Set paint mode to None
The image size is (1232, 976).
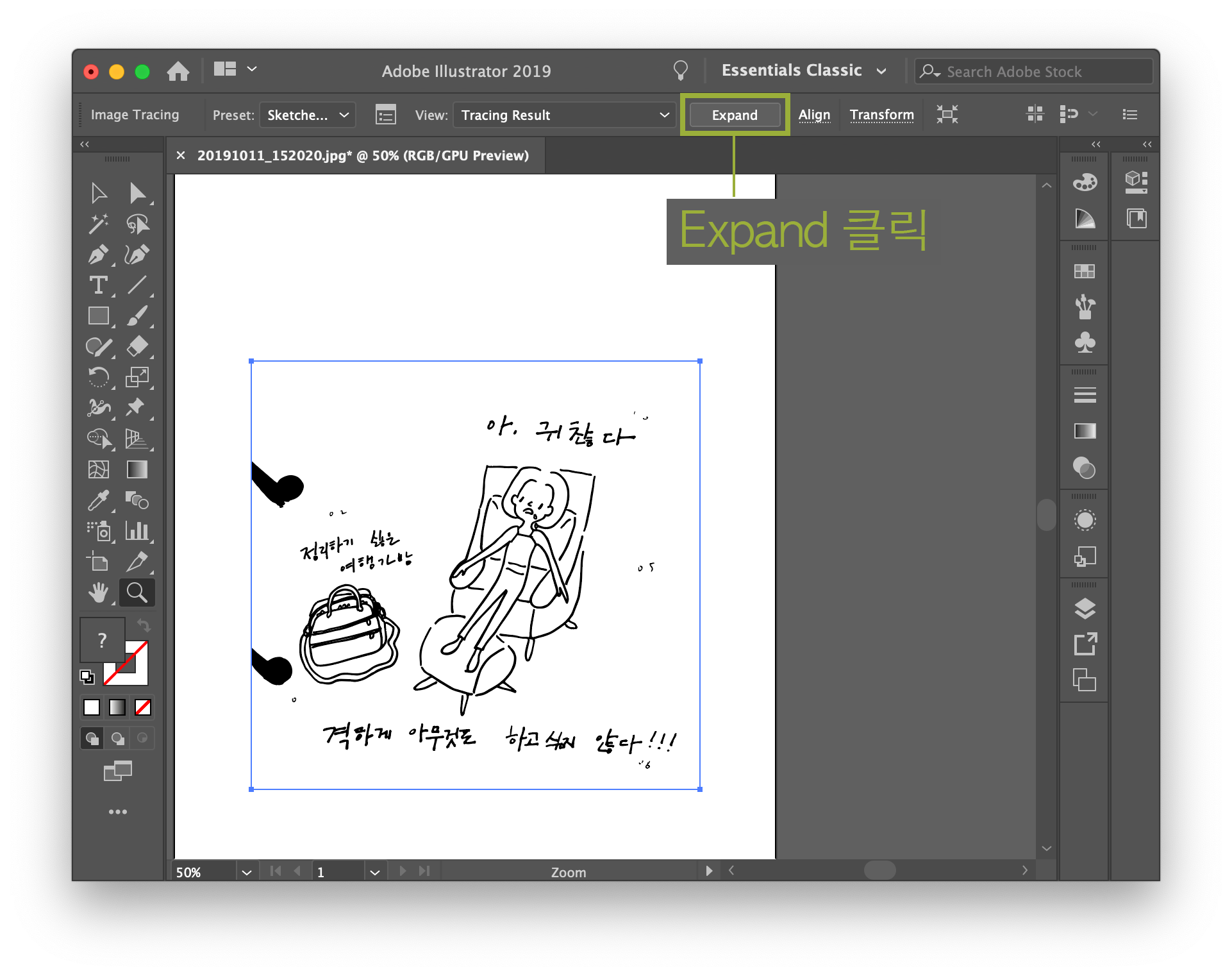tap(143, 707)
